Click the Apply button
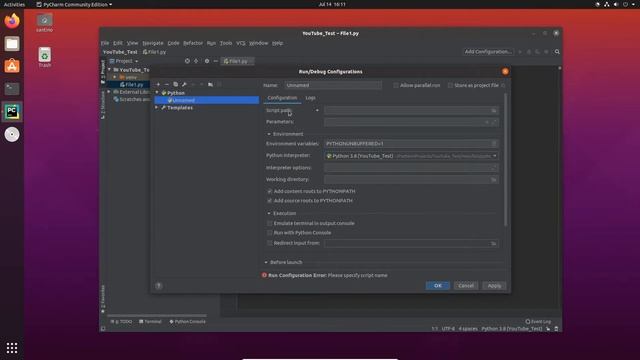The height and width of the screenshot is (360, 640). pos(494,286)
